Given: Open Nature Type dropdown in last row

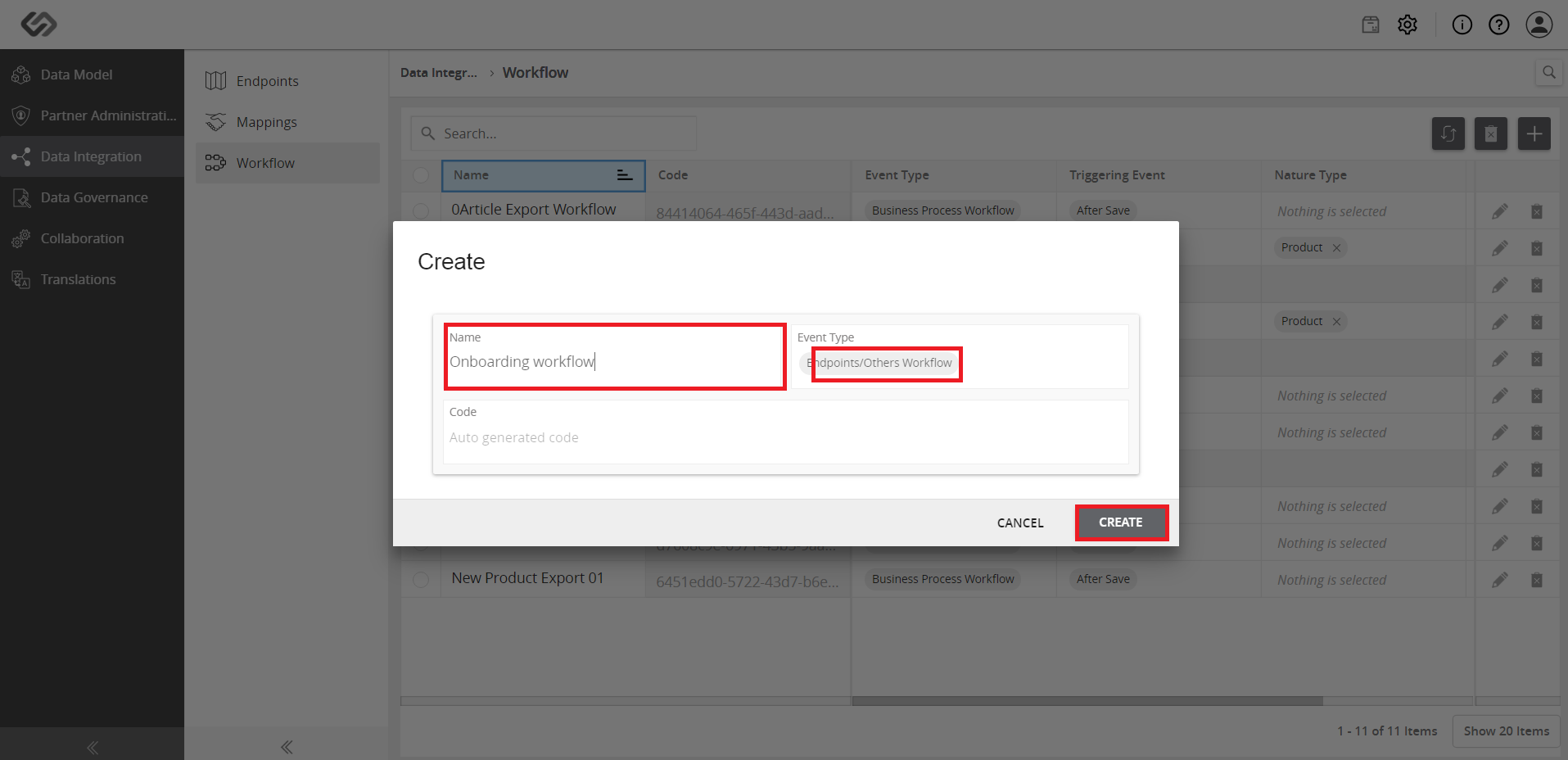Looking at the screenshot, I should click(x=1363, y=580).
